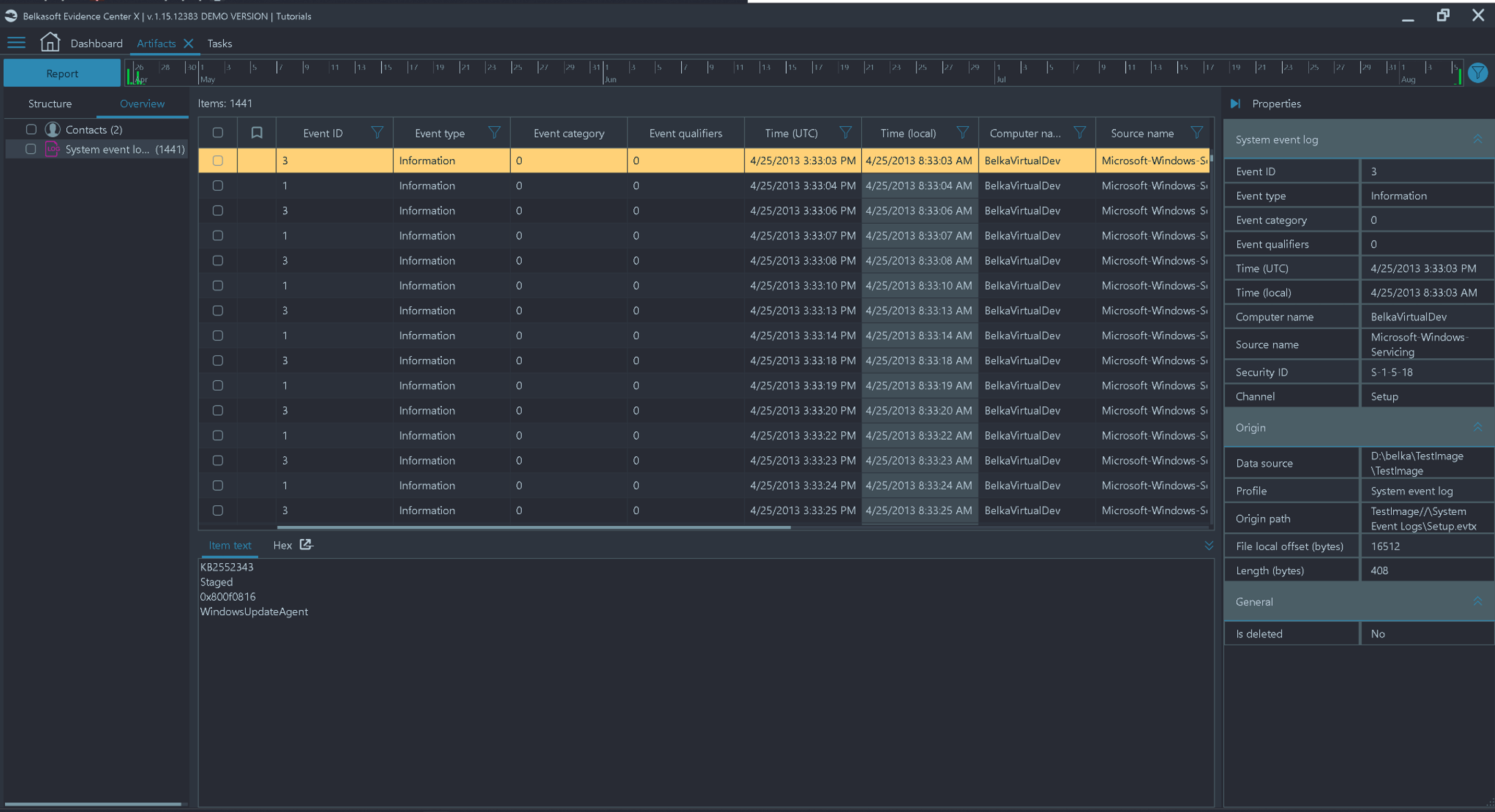This screenshot has width=1495, height=812.
Task: Open the Tasks tab
Action: point(220,43)
